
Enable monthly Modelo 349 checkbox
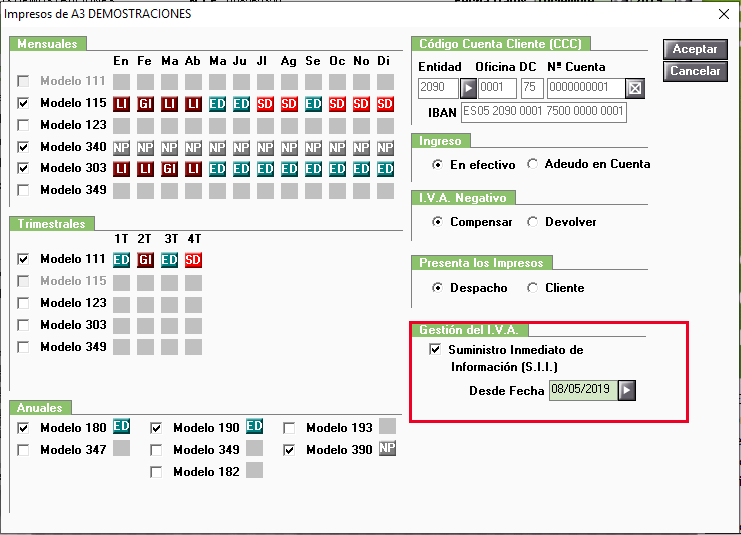pyautogui.click(x=23, y=190)
